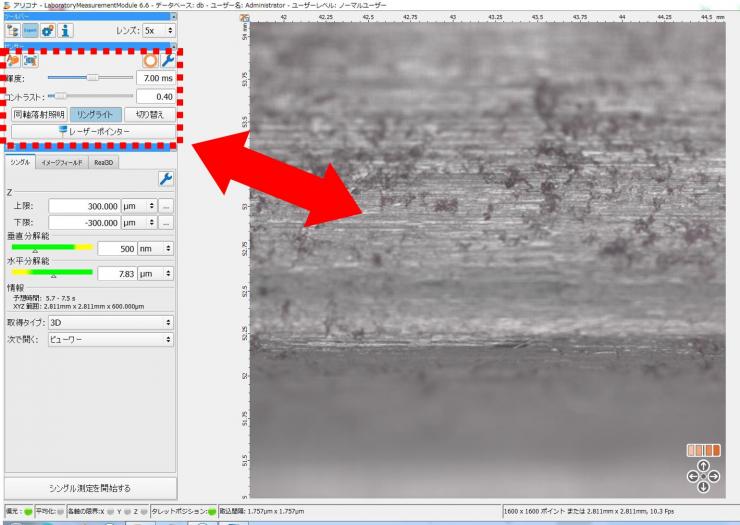Viewport: 740px width, 525px height.
Task: Click the 7.00 ms brightness field
Action: click(156, 78)
